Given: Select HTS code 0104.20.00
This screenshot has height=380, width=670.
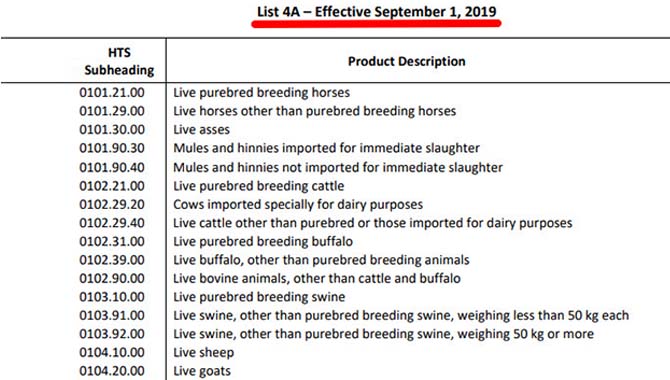Looking at the screenshot, I should click(x=112, y=371).
